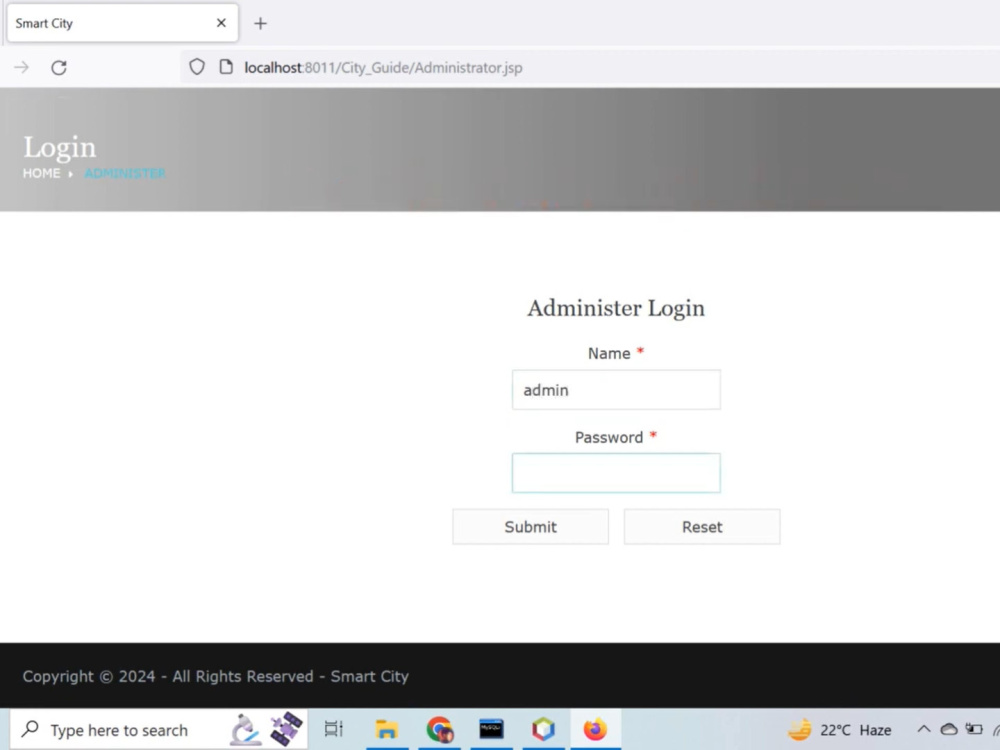The height and width of the screenshot is (750, 1000).
Task: Switch to Google Chrome in the taskbar
Action: pos(439,729)
